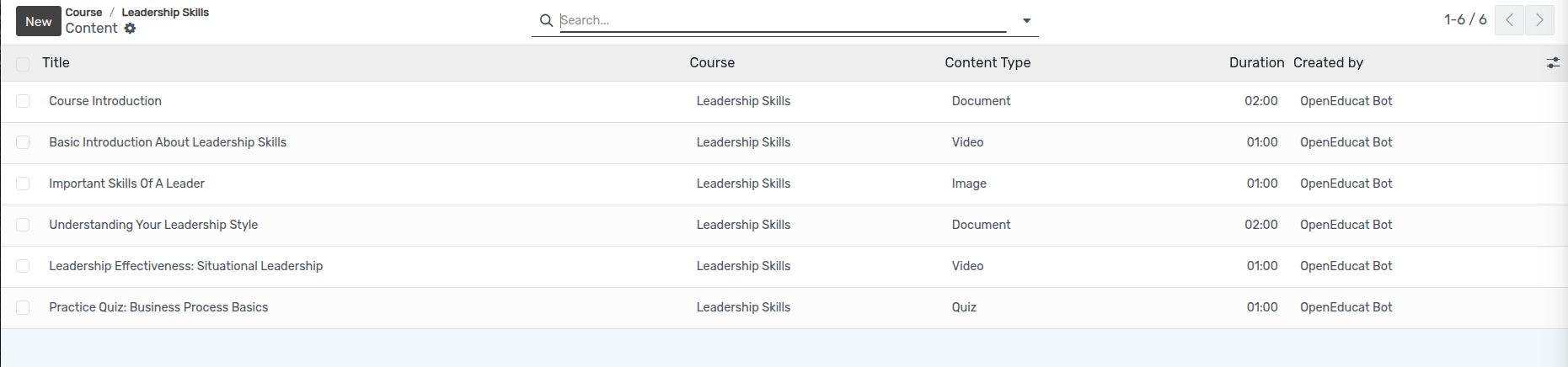
Task: Tick checkbox for Important Skills Of A Leader
Action: (x=23, y=183)
